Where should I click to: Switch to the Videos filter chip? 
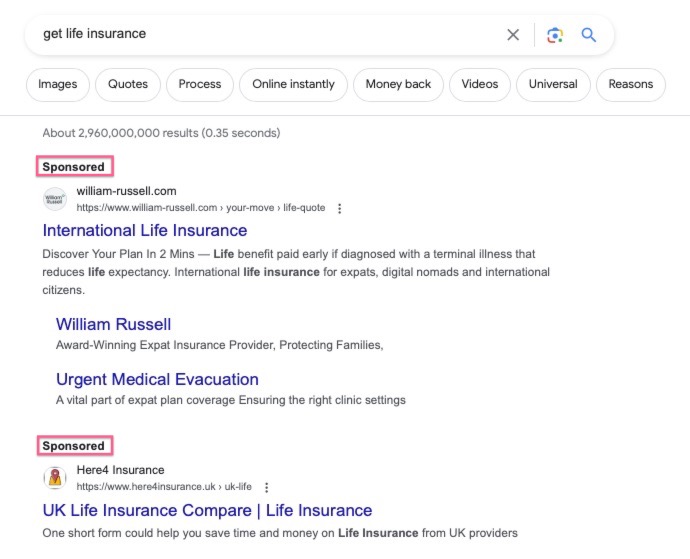480,84
